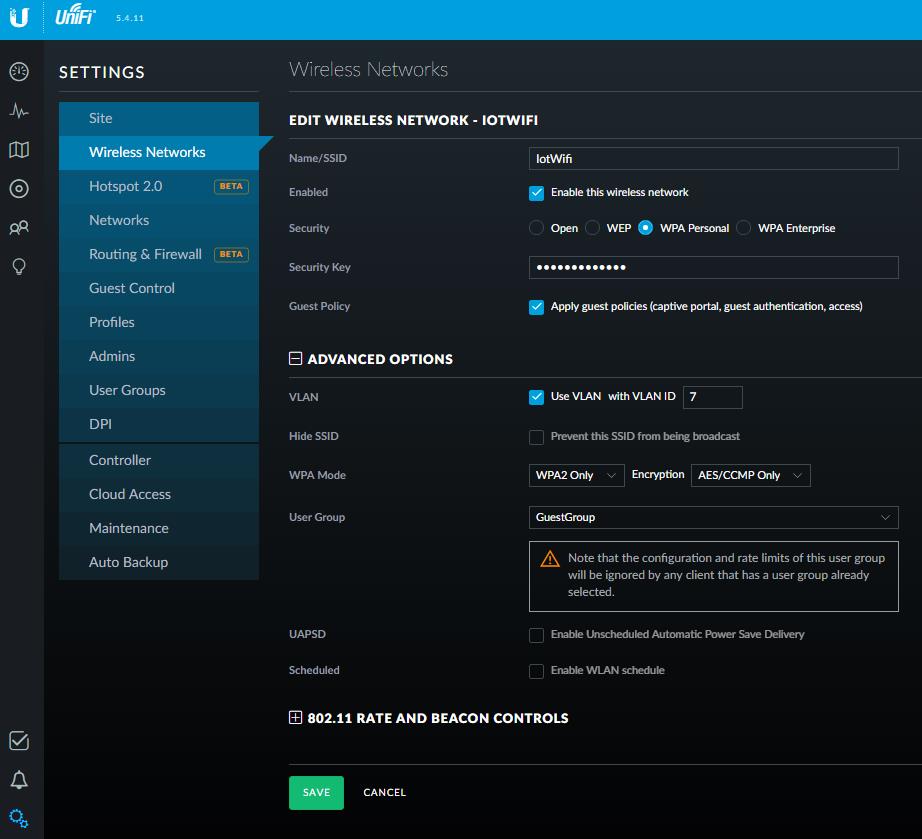Open the Dashboard icon in left rail

(19, 72)
